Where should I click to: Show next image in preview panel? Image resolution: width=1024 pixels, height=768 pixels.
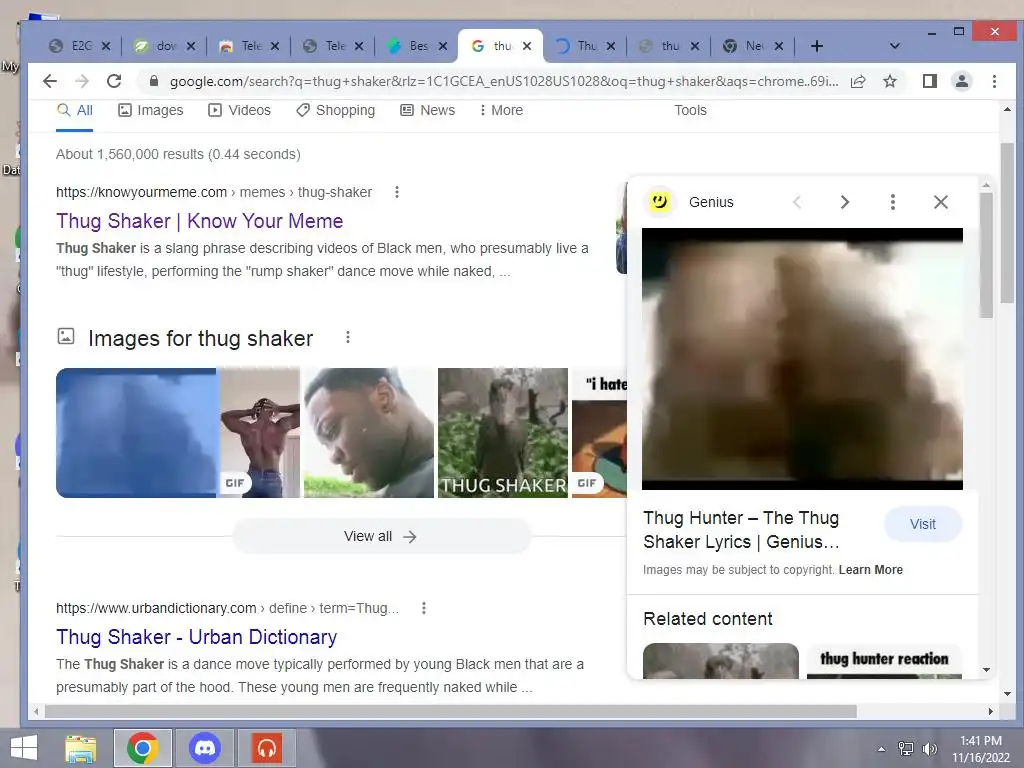[x=844, y=202]
